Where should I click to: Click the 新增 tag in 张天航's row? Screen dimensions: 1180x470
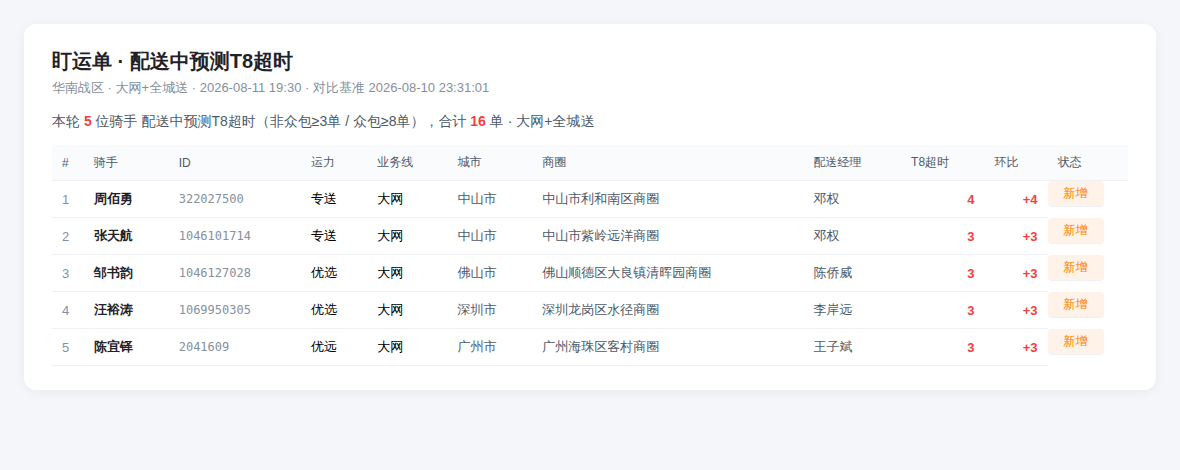(x=1075, y=230)
